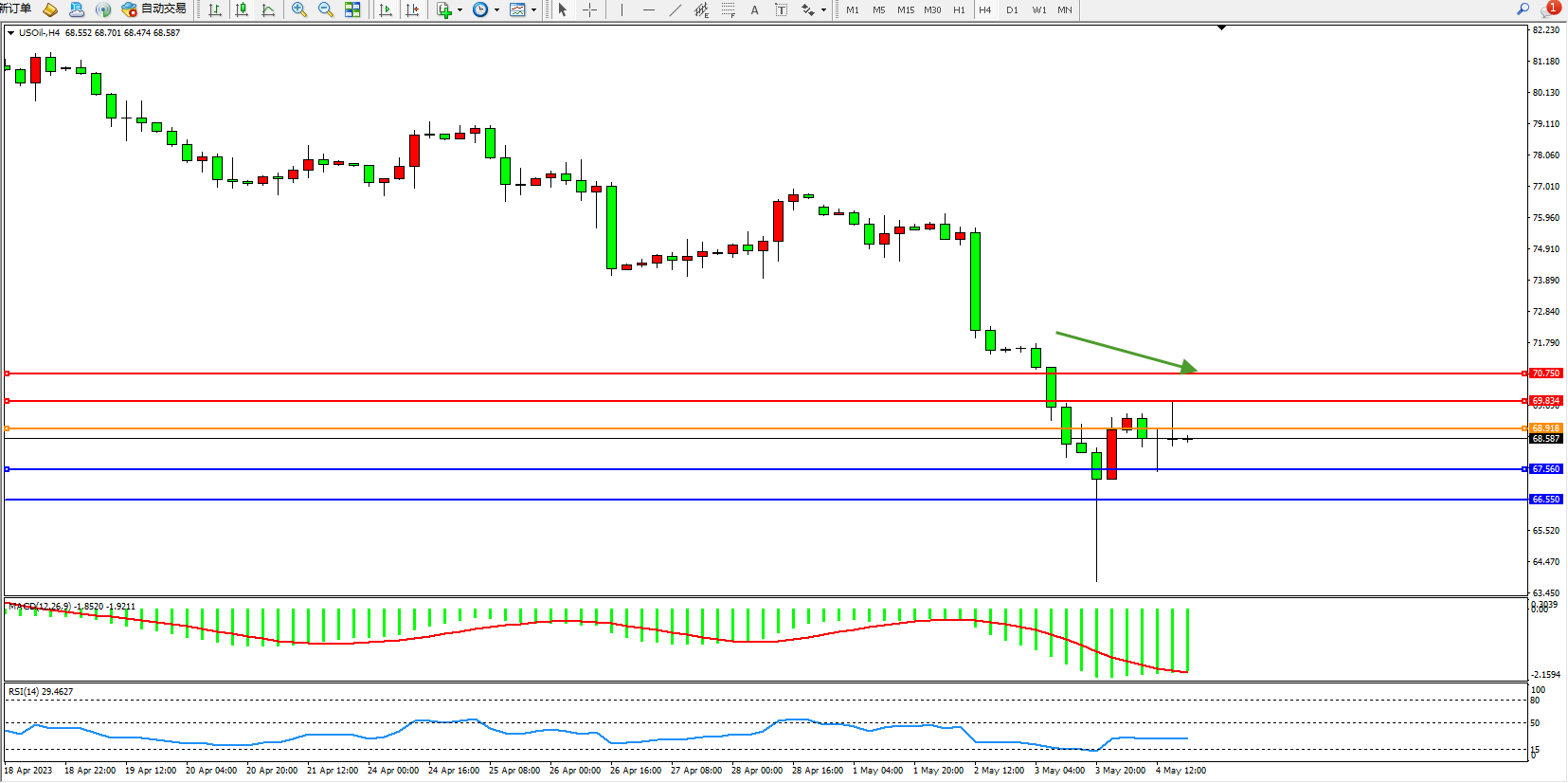The width and height of the screenshot is (1568, 783).
Task: Expand the chart templates dropdown arrow
Action: click(533, 10)
